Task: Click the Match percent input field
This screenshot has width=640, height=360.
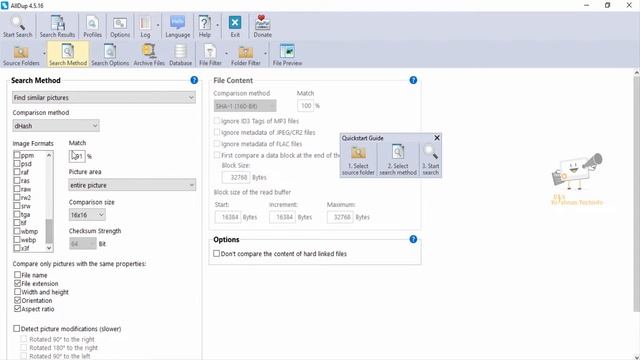Action: 77,156
